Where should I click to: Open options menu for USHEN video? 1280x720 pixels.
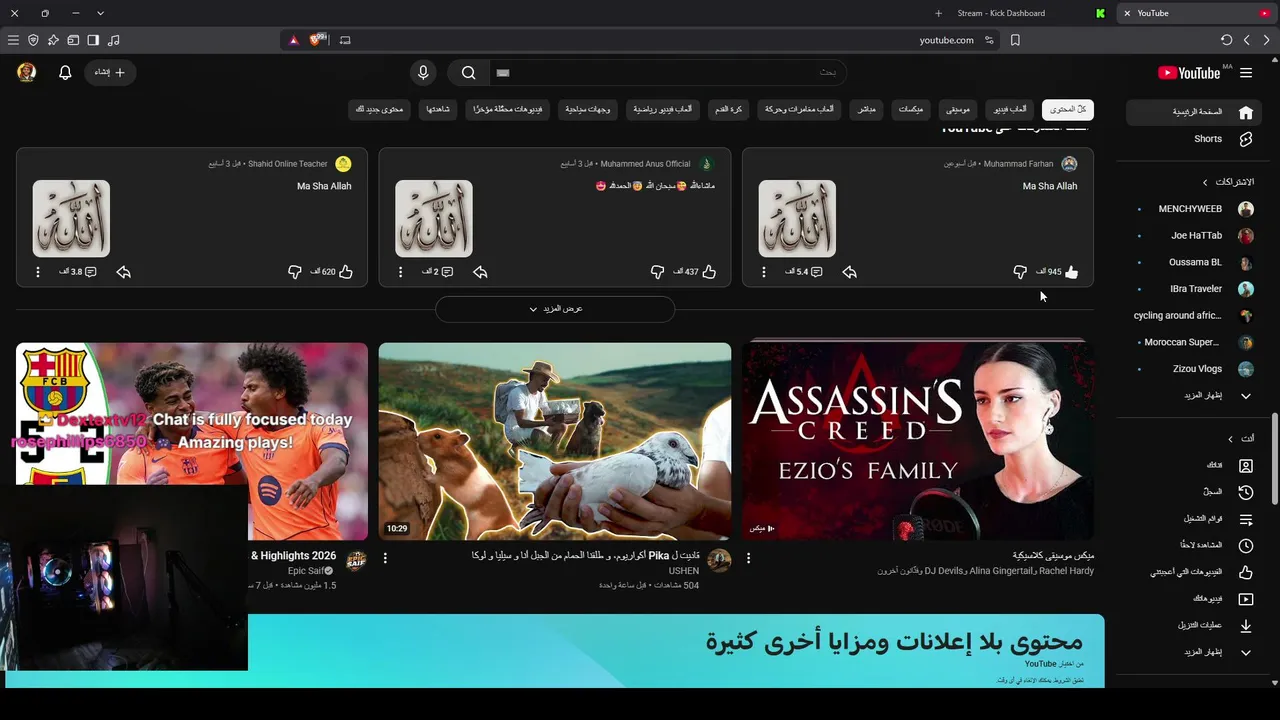click(385, 558)
